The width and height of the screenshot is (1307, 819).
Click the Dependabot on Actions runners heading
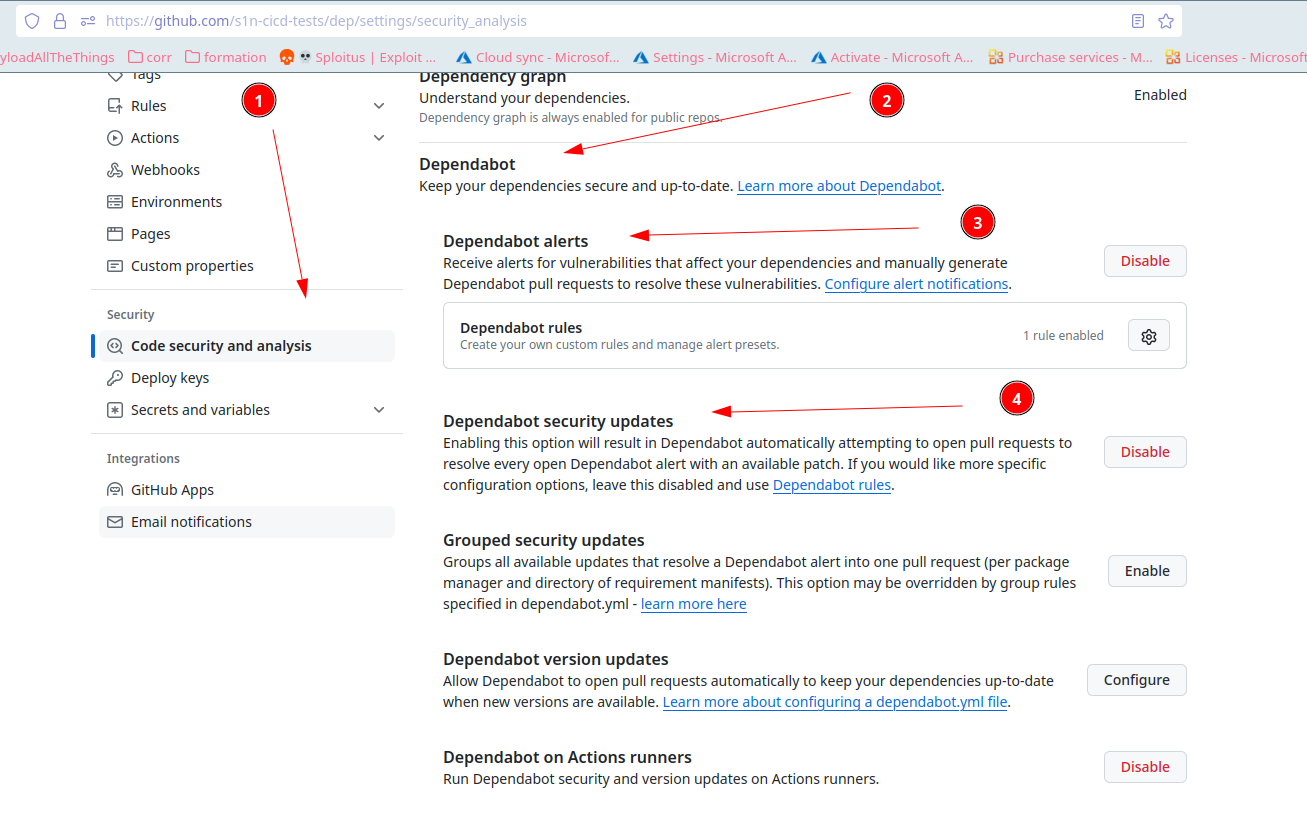pos(568,757)
